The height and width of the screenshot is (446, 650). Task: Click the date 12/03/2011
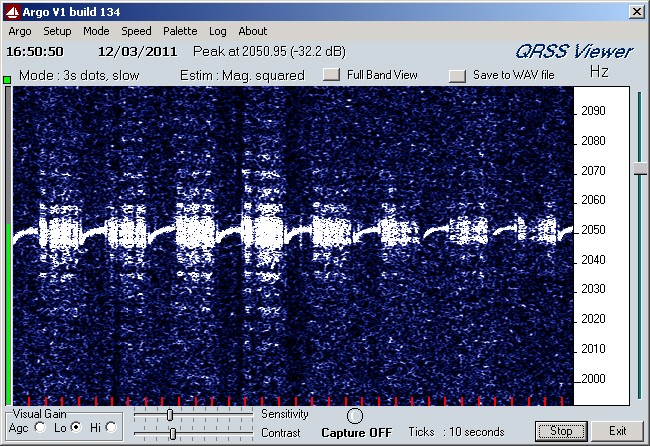click(x=137, y=52)
